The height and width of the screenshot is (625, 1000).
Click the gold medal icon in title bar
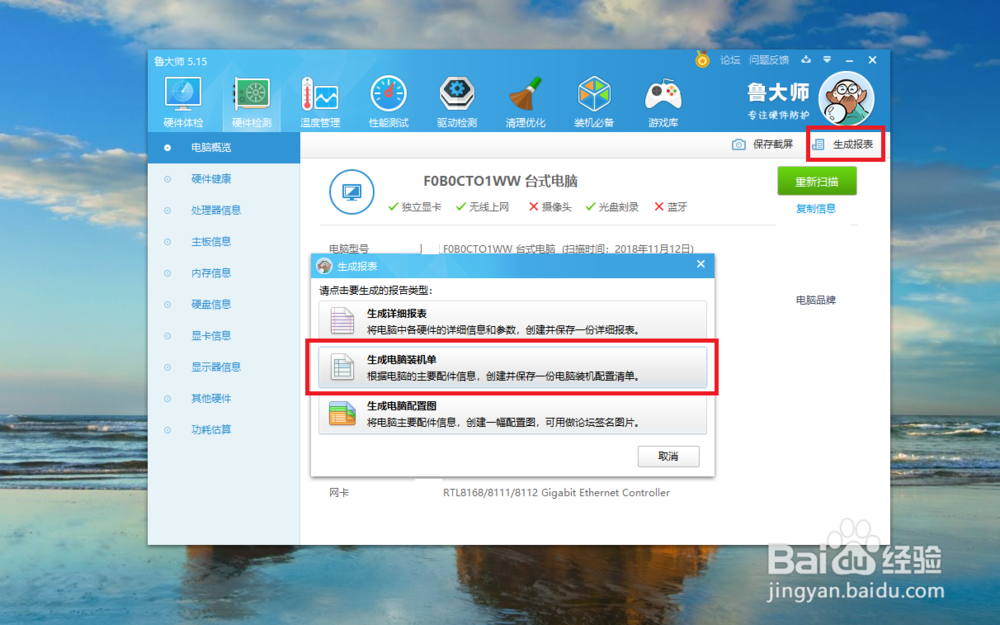(x=702, y=60)
